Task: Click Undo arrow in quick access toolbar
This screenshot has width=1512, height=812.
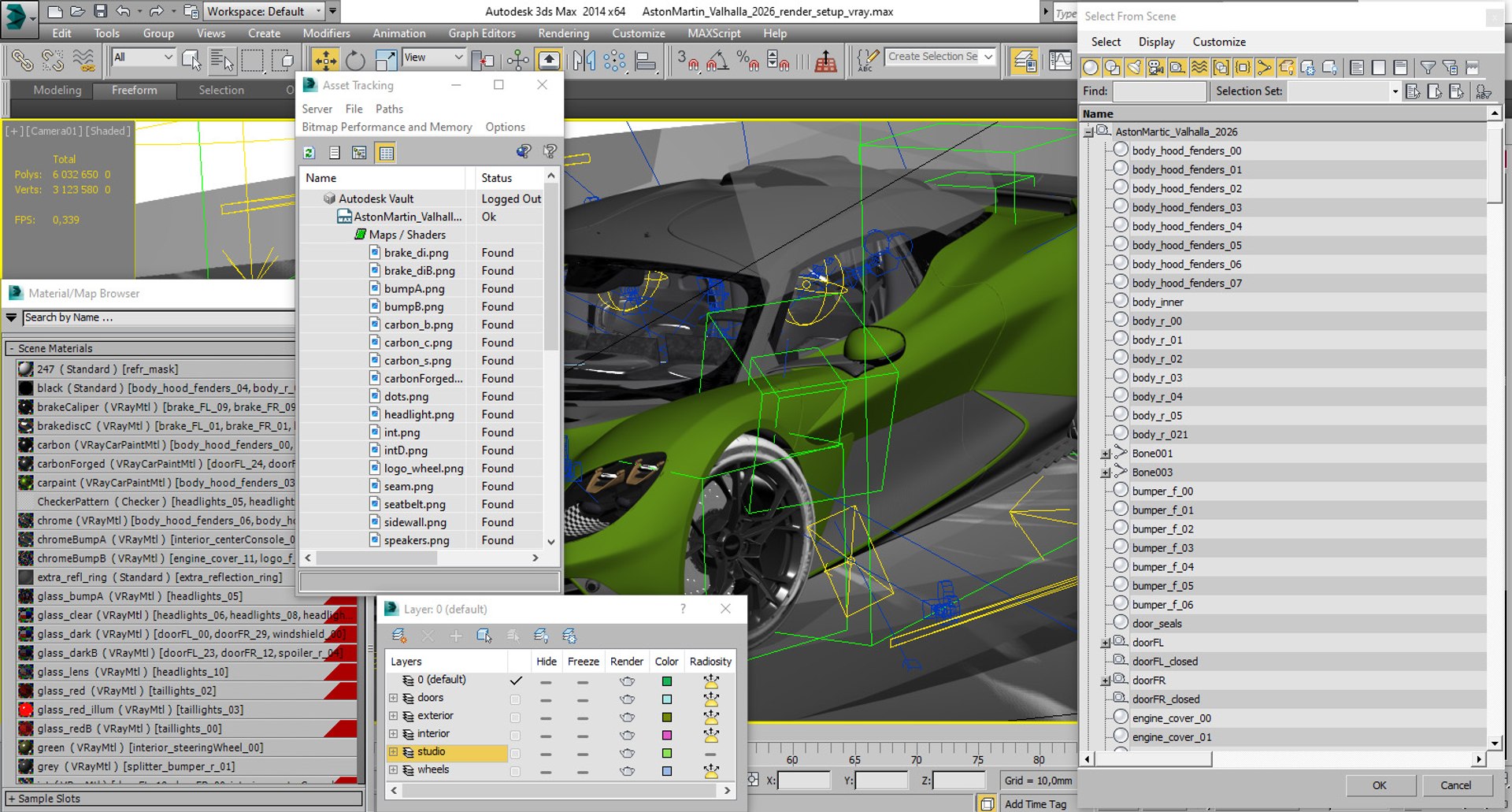Action: point(123,11)
